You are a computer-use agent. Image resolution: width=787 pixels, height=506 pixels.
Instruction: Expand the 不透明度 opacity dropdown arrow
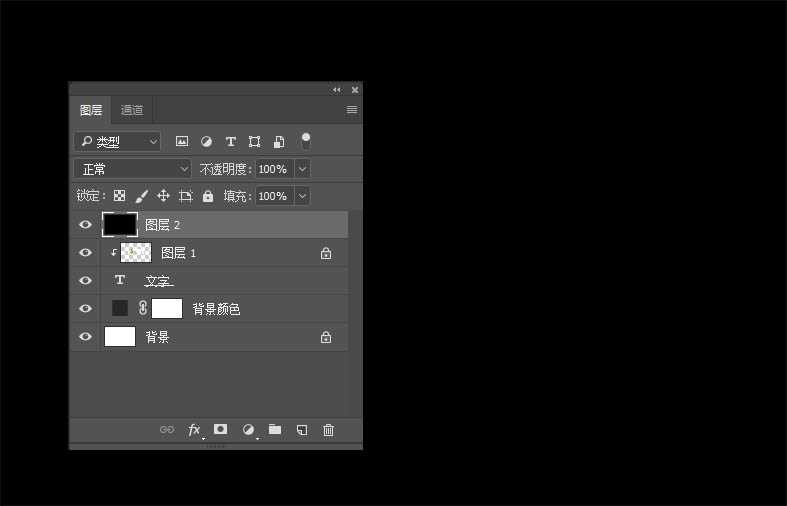[302, 169]
